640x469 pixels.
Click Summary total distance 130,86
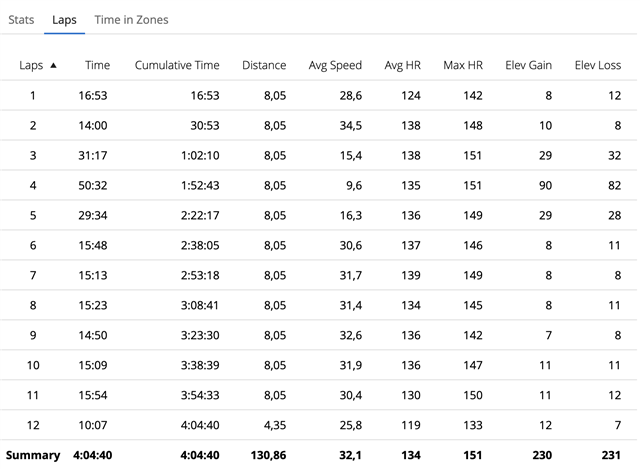268,455
